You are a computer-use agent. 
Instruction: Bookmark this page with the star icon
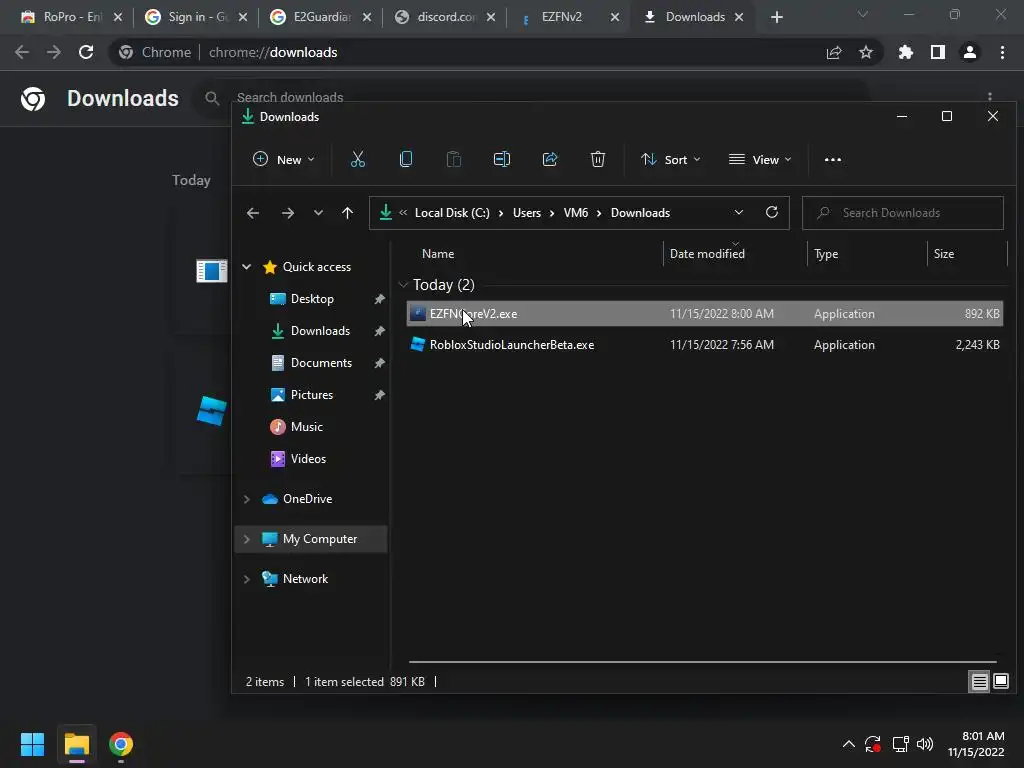point(866,52)
